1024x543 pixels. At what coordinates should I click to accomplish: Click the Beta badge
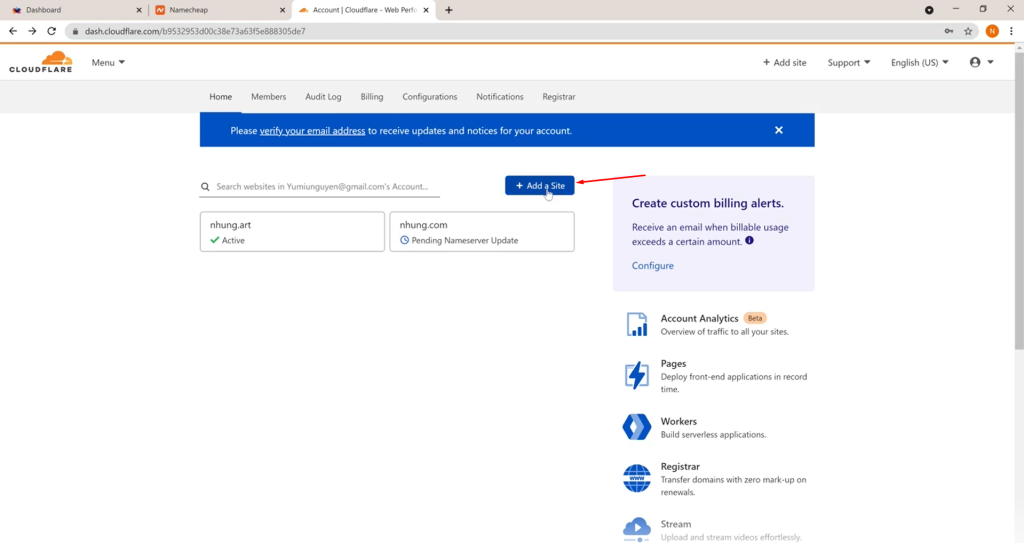[755, 318]
